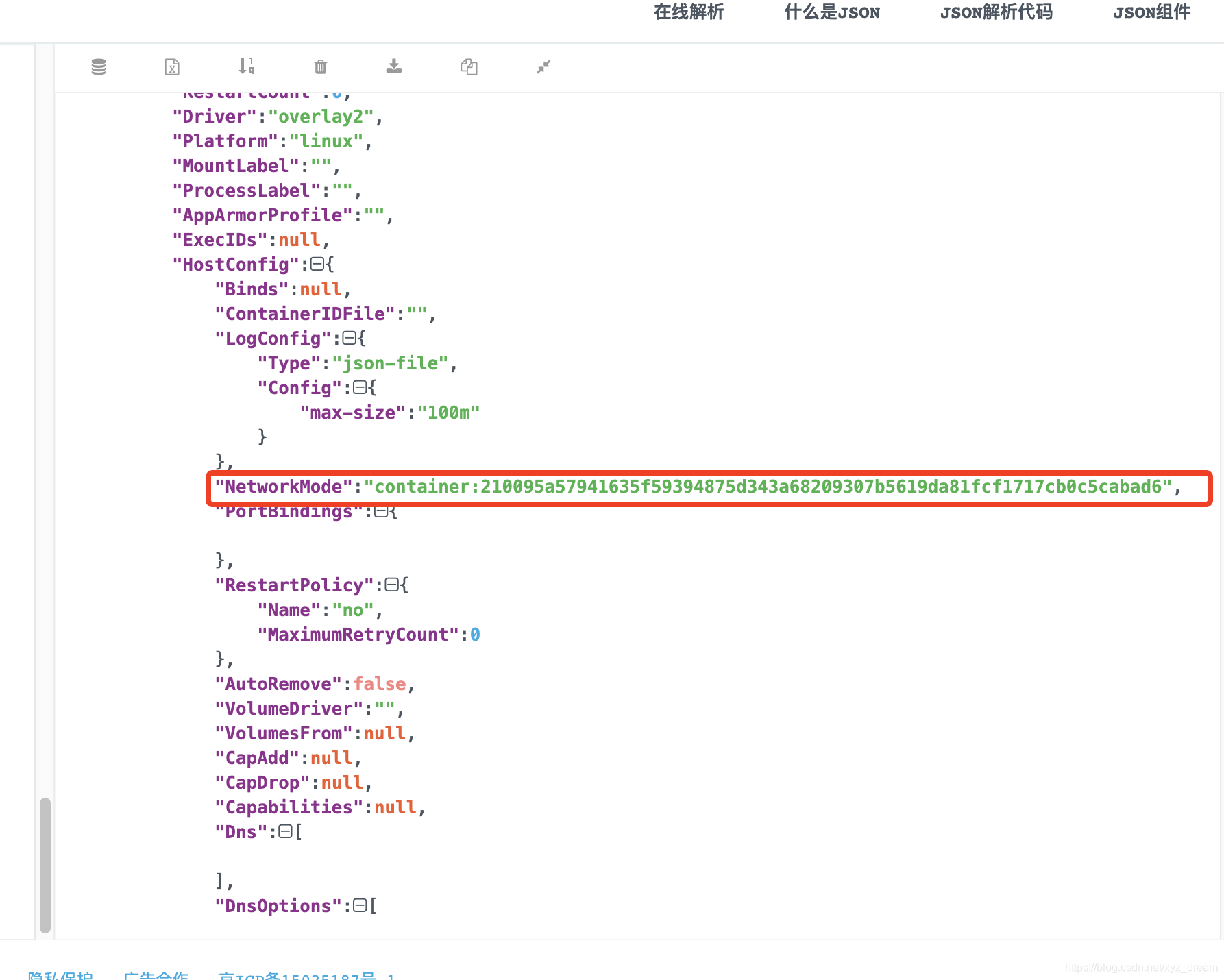Open the JSON组件 menu item
The height and width of the screenshot is (980, 1224).
point(1152,12)
